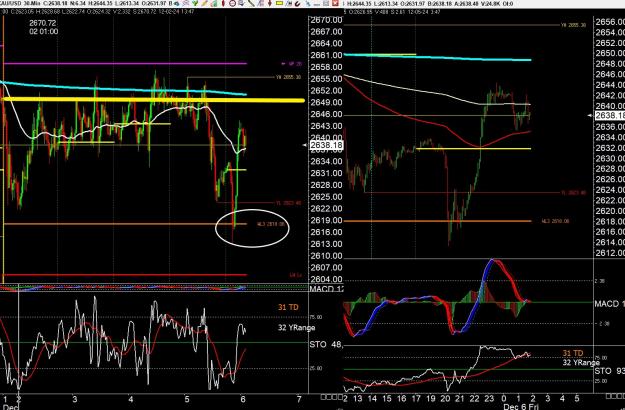The image size is (625, 410).
Task: Click the 'STO 93' label on the right chart
Action: 609,371
